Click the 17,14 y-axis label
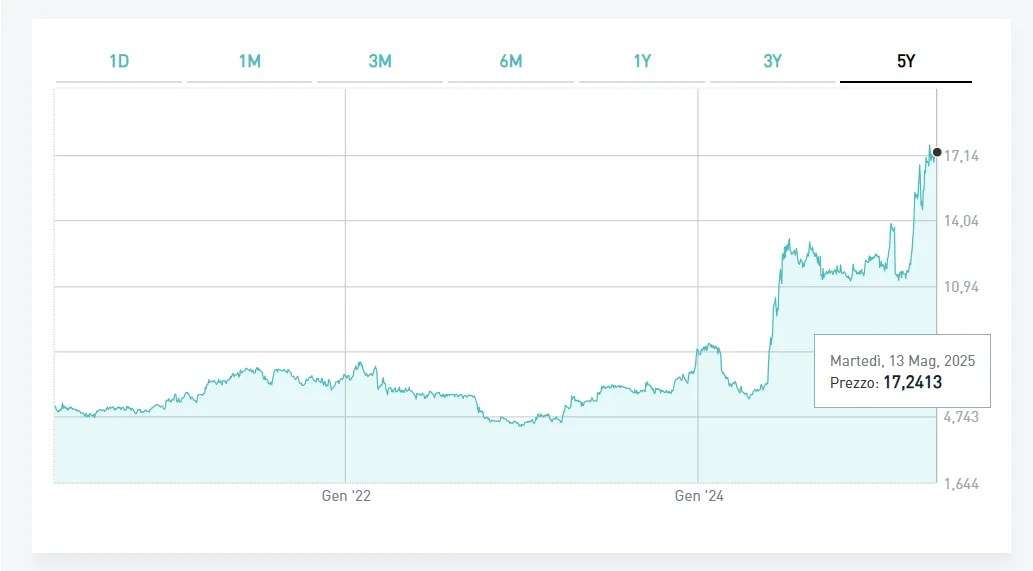1033x571 pixels. click(961, 156)
